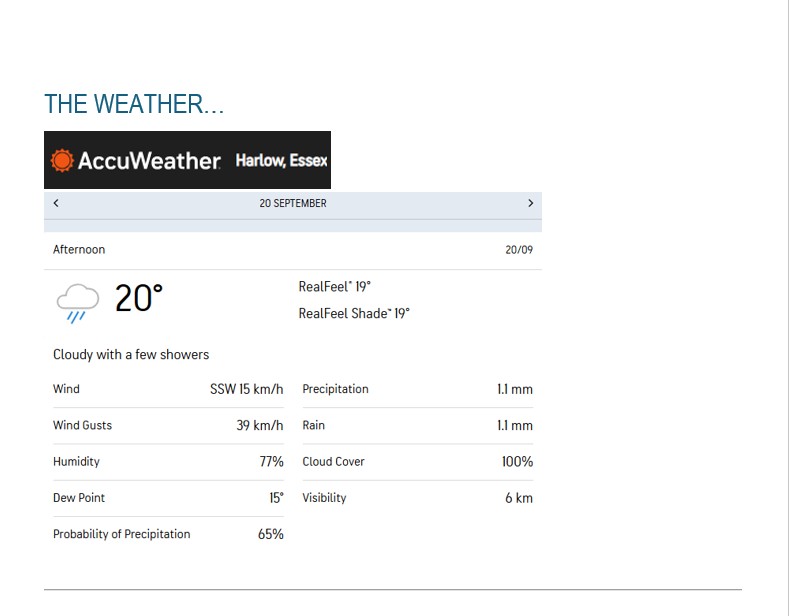The width and height of the screenshot is (789, 616).
Task: Click the Precipitation label
Action: [x=336, y=389]
